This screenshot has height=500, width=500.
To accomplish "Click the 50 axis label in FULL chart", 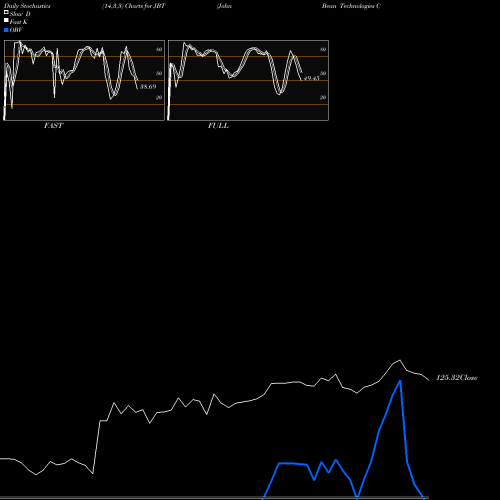I will pyautogui.click(x=323, y=73).
